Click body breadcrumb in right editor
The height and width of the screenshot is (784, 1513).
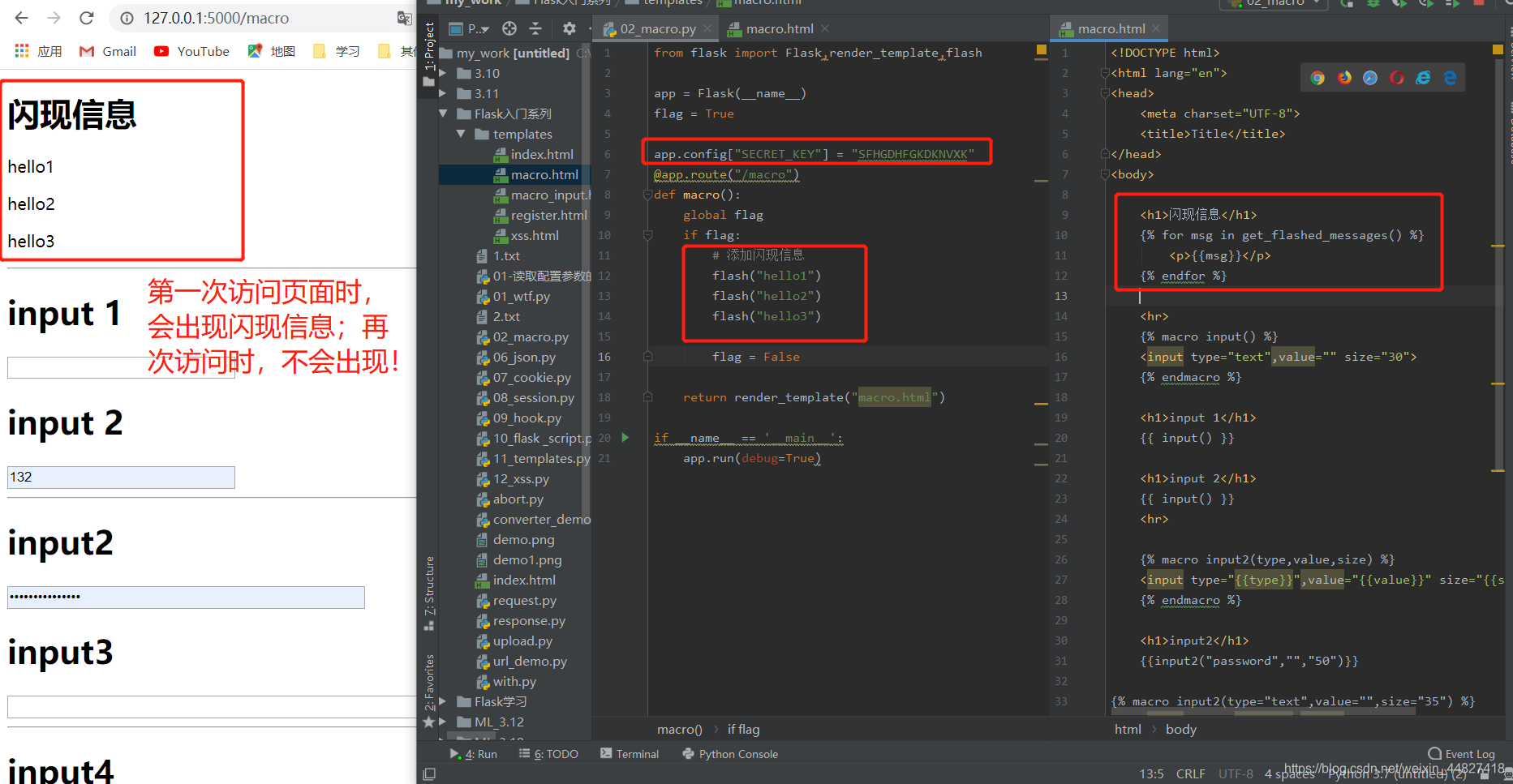[x=1180, y=729]
